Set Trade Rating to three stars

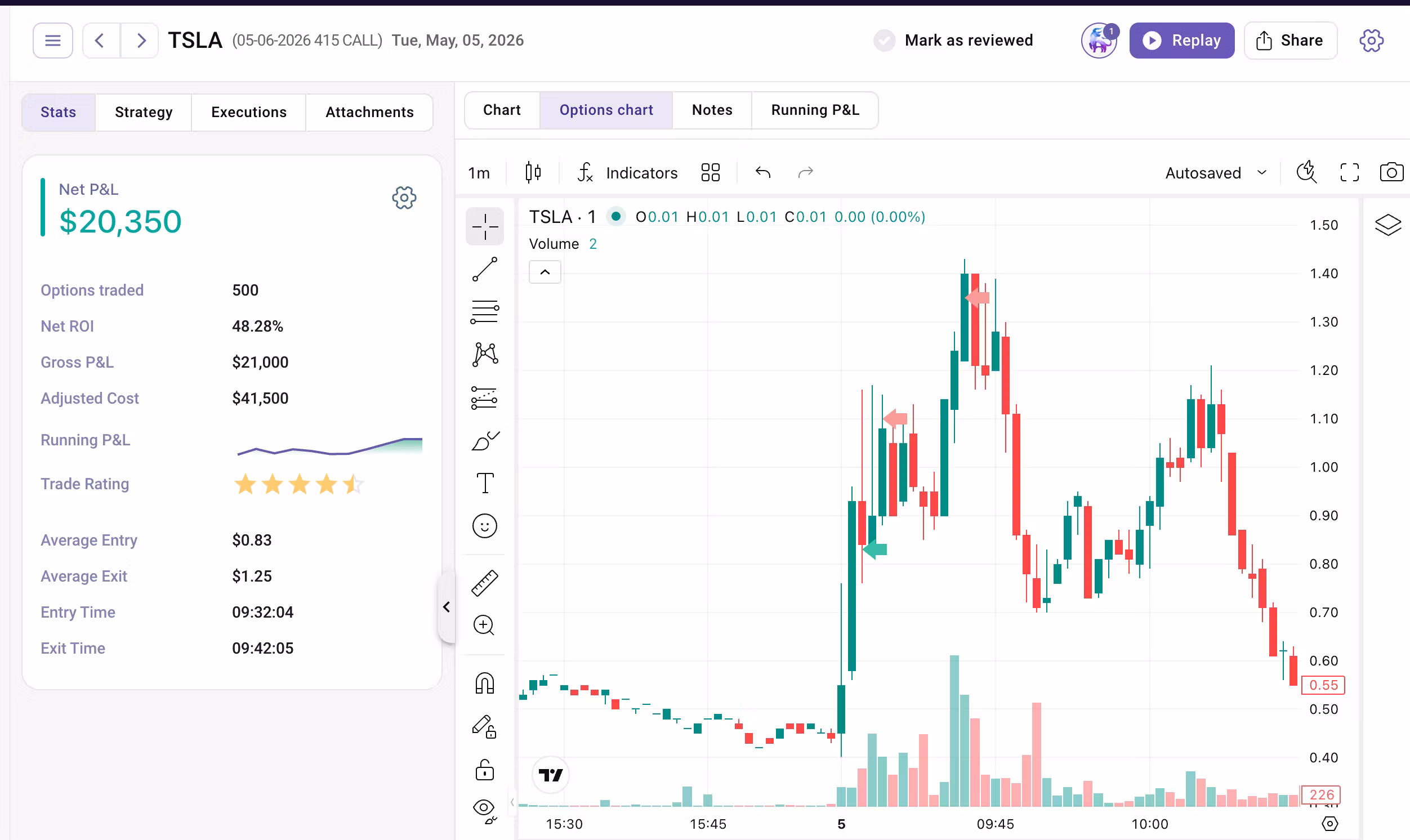[300, 484]
